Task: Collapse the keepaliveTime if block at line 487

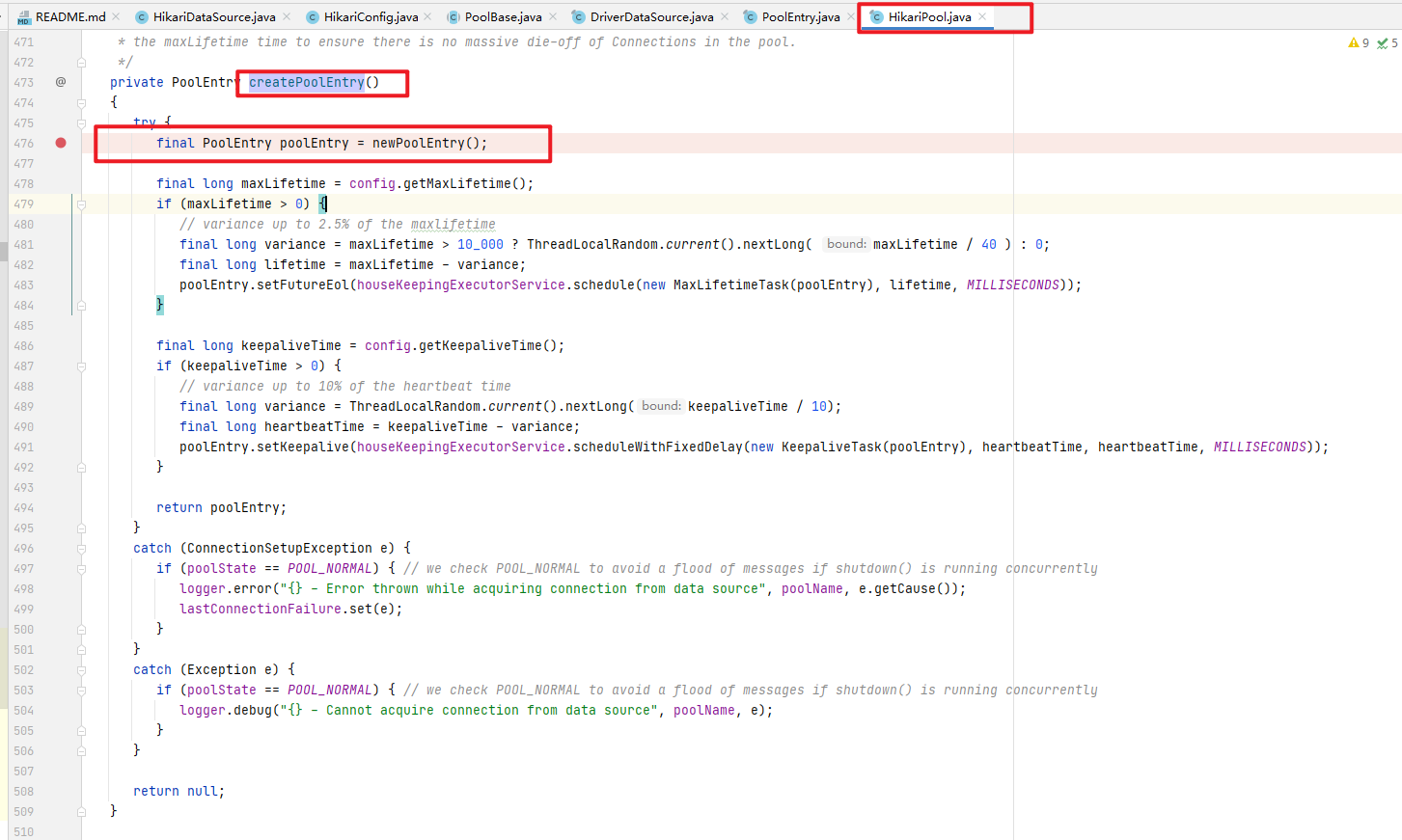Action: point(81,366)
